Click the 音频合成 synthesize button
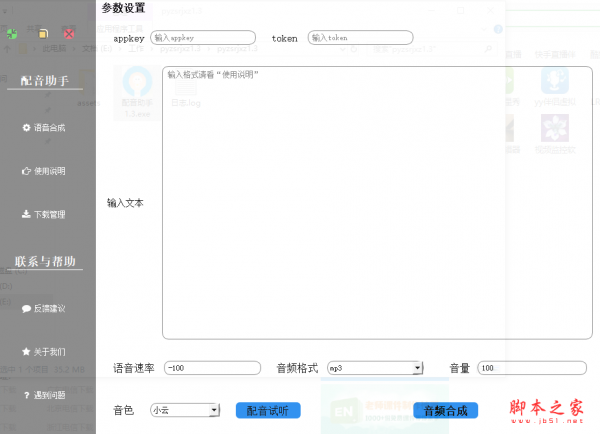 (x=445, y=411)
